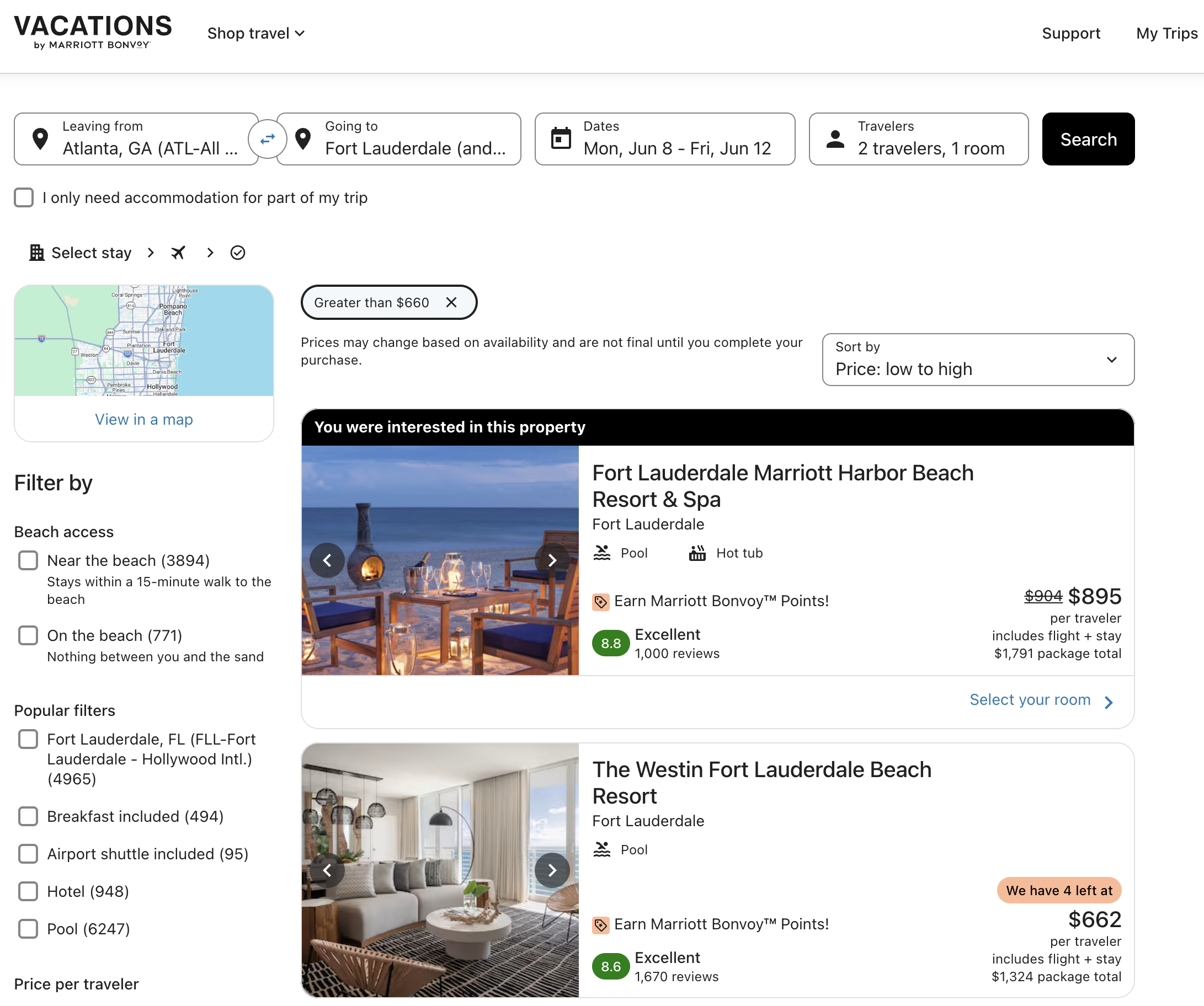1204x1006 pixels.
Task: Enable the Near the beach filter
Action: [28, 560]
